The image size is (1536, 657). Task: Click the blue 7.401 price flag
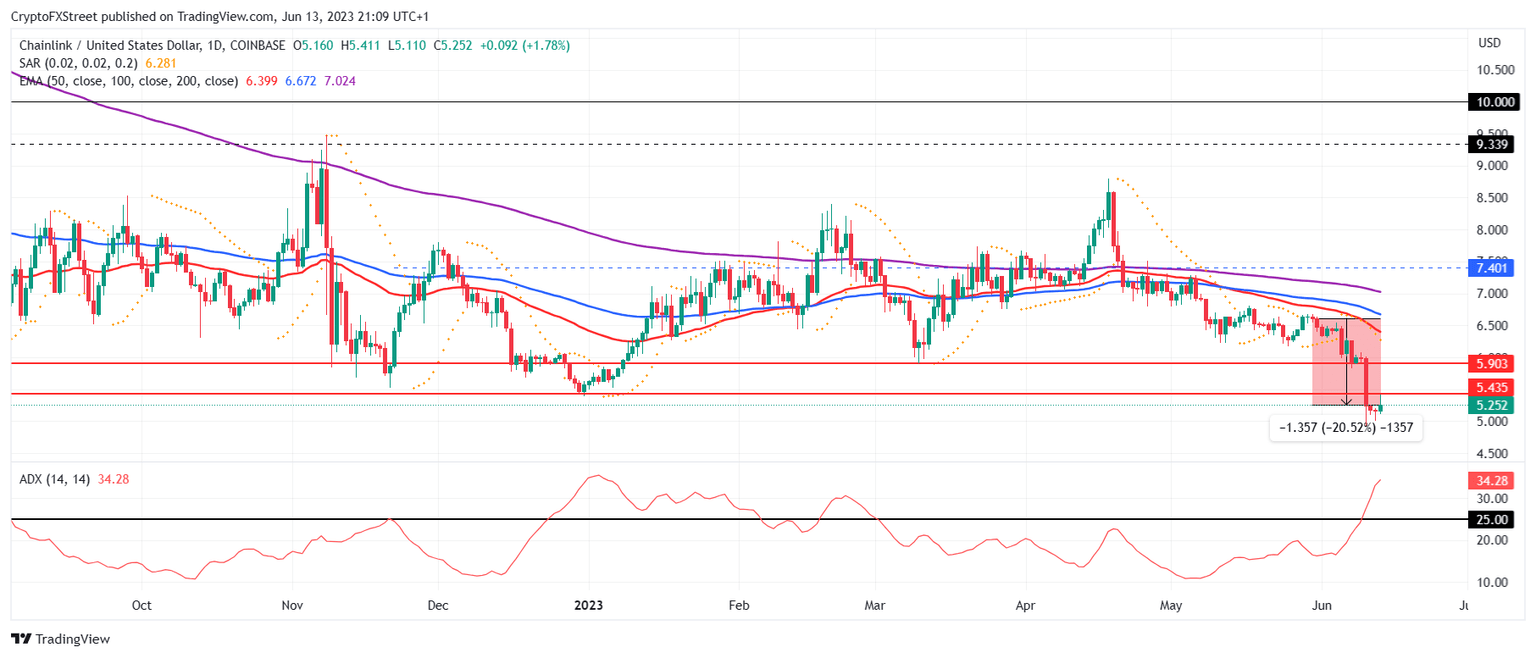pyautogui.click(x=1490, y=269)
